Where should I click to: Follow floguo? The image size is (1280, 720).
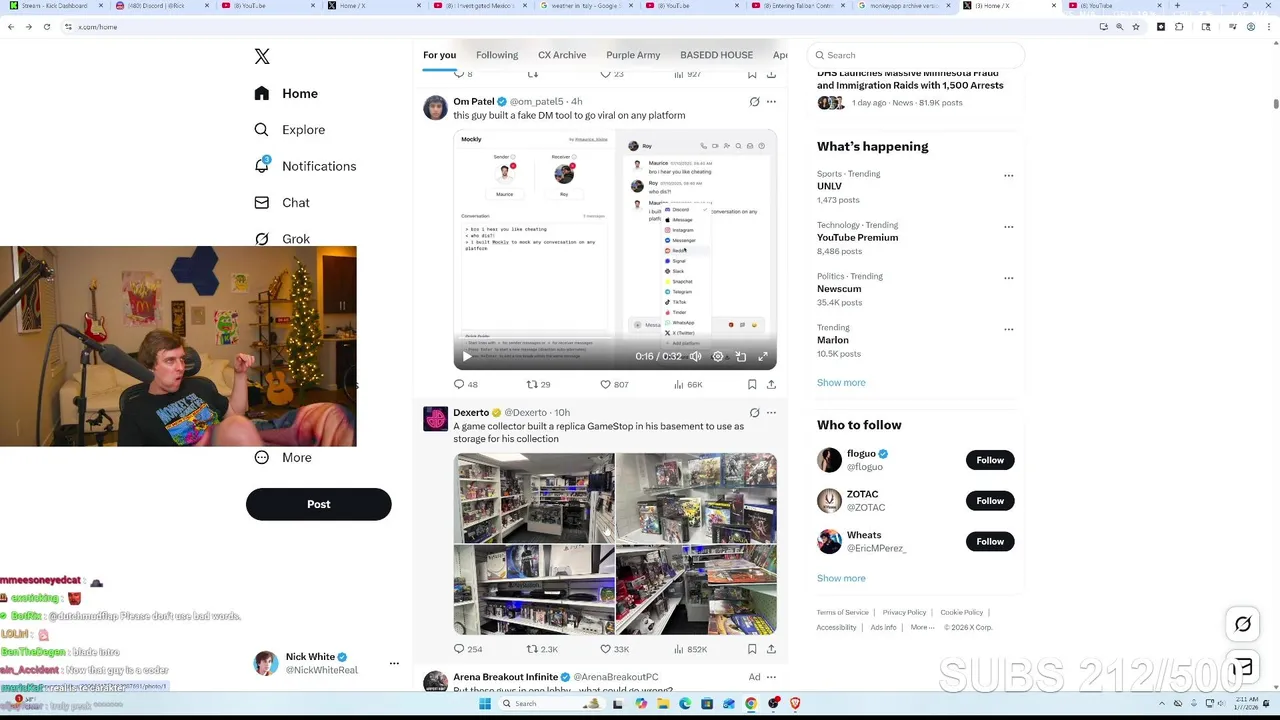click(x=990, y=460)
